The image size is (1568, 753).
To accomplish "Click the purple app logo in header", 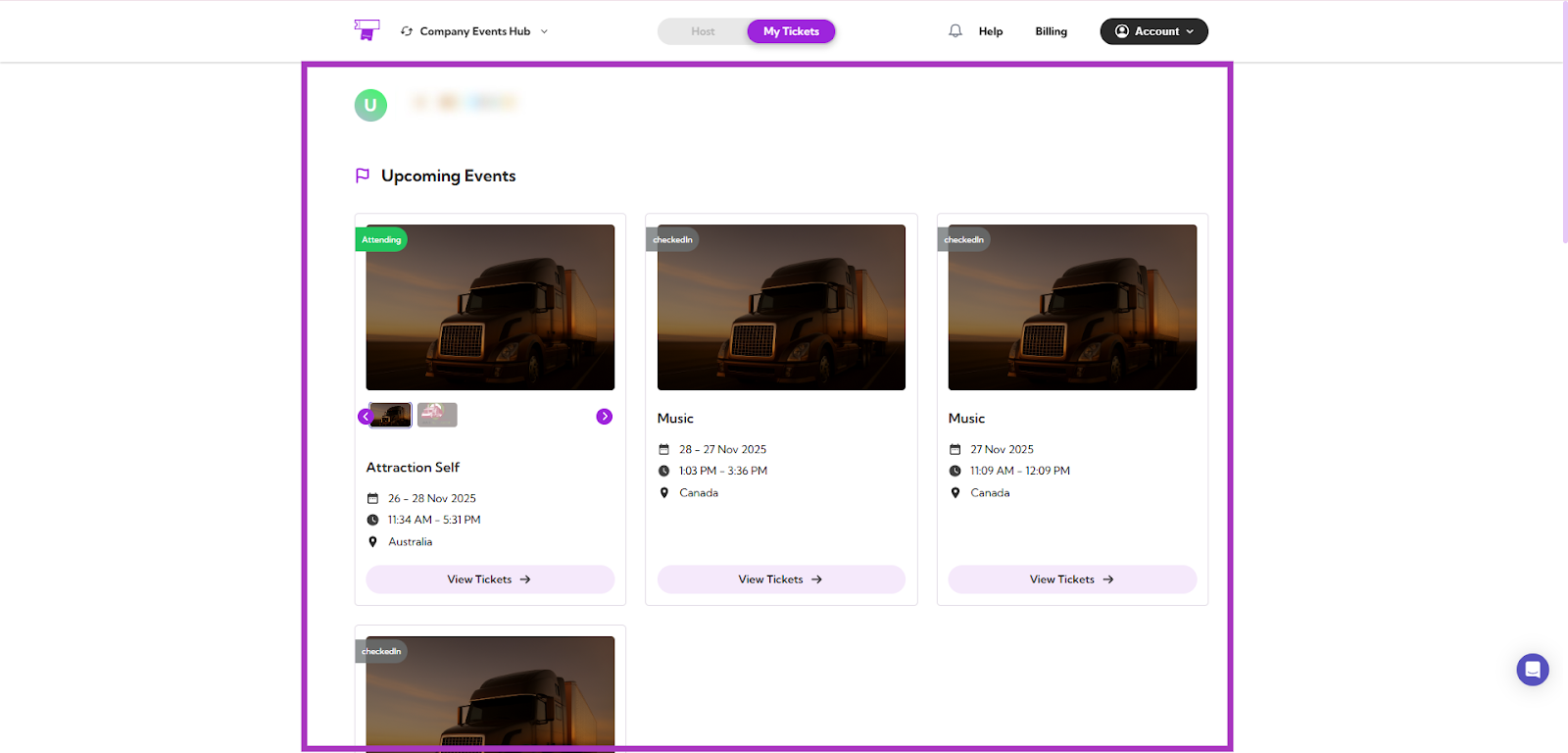I will [367, 30].
